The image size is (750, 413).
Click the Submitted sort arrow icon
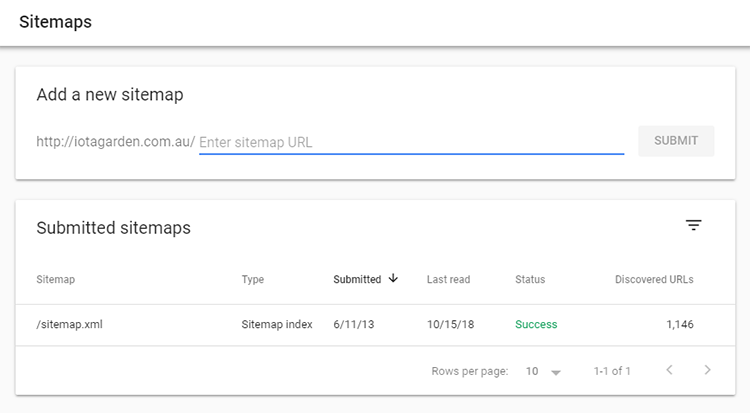click(x=393, y=278)
